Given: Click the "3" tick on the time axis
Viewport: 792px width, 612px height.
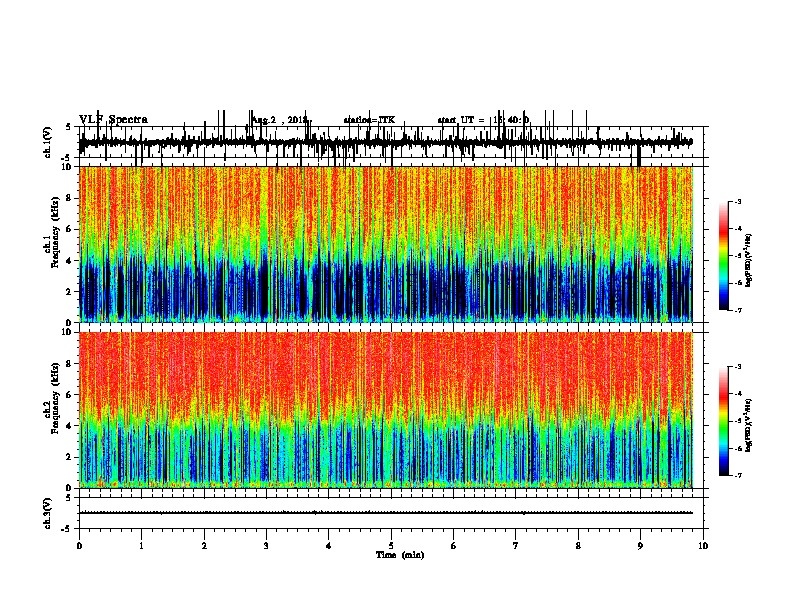Looking at the screenshot, I should tap(266, 546).
